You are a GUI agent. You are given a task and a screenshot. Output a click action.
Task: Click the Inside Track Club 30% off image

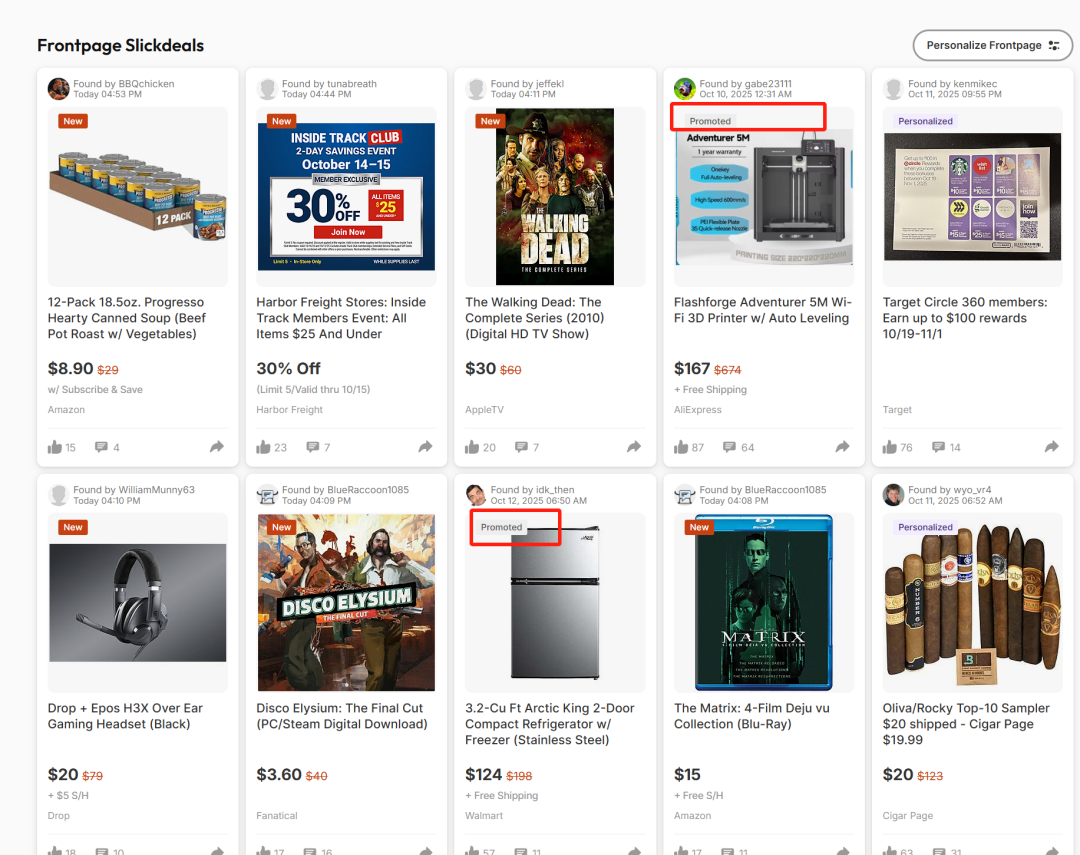(x=346, y=196)
